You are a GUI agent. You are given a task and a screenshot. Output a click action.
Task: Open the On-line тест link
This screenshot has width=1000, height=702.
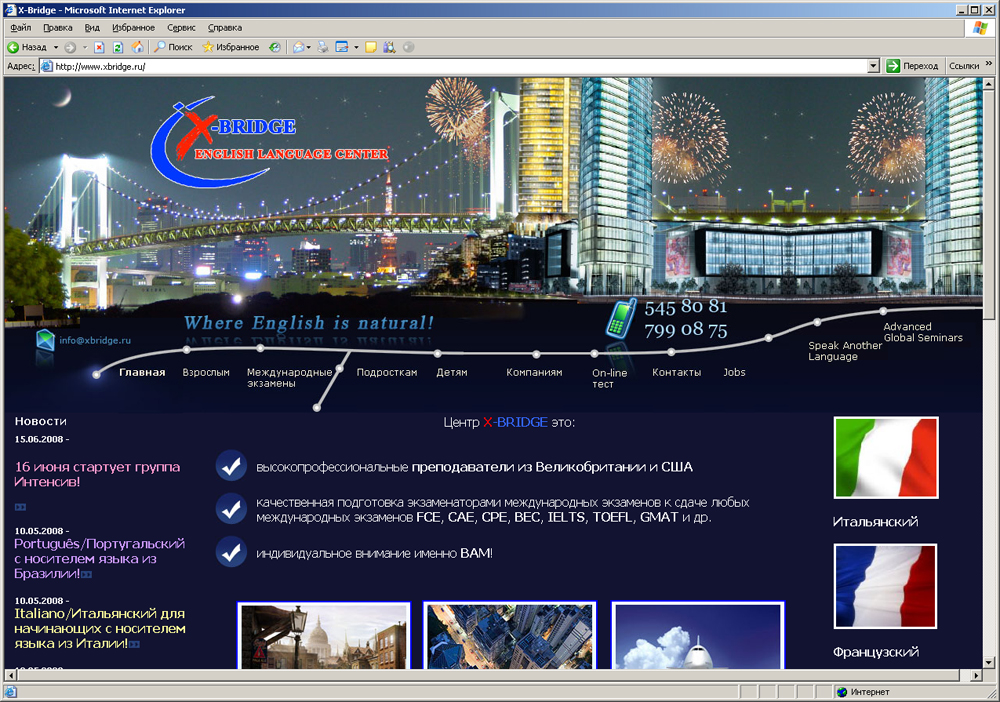click(x=610, y=378)
